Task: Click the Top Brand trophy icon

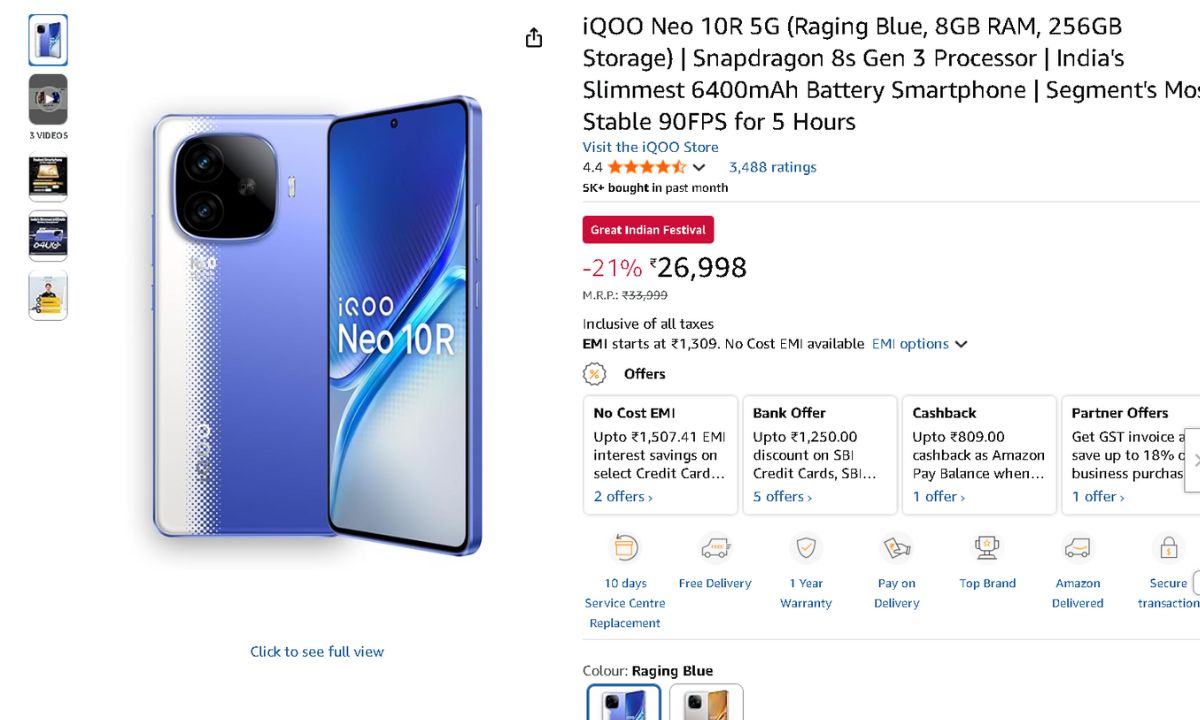Action: coord(987,548)
